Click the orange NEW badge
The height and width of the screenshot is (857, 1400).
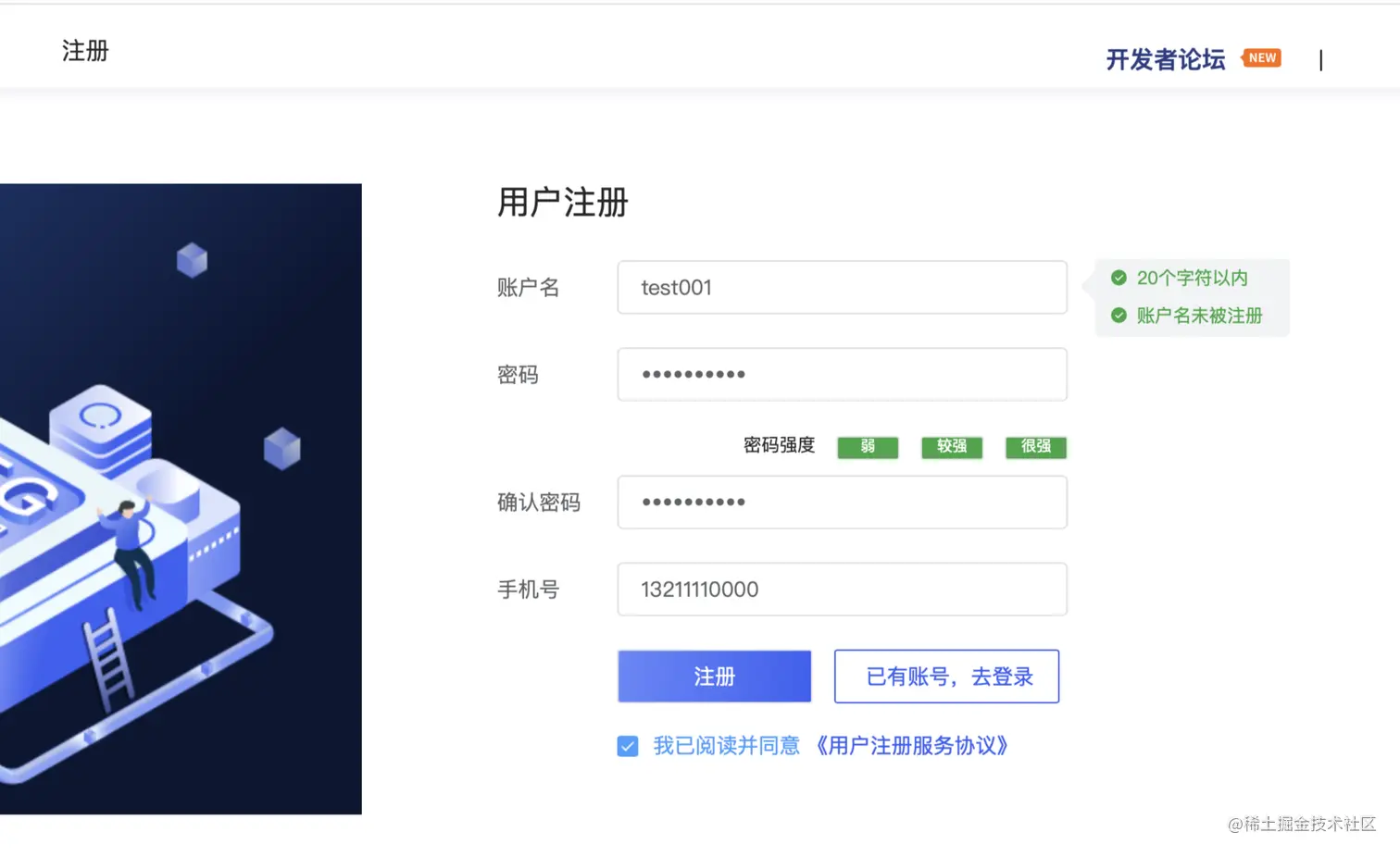[1261, 57]
